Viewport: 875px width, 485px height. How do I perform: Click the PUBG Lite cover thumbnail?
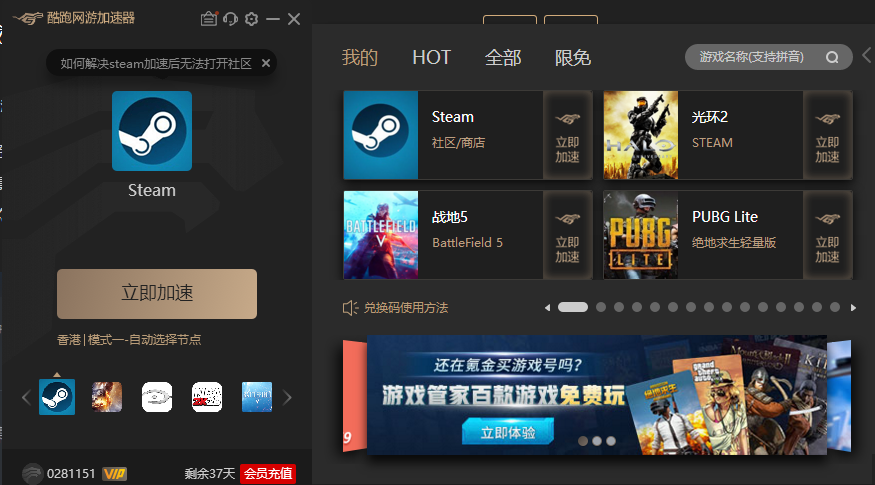(x=641, y=235)
